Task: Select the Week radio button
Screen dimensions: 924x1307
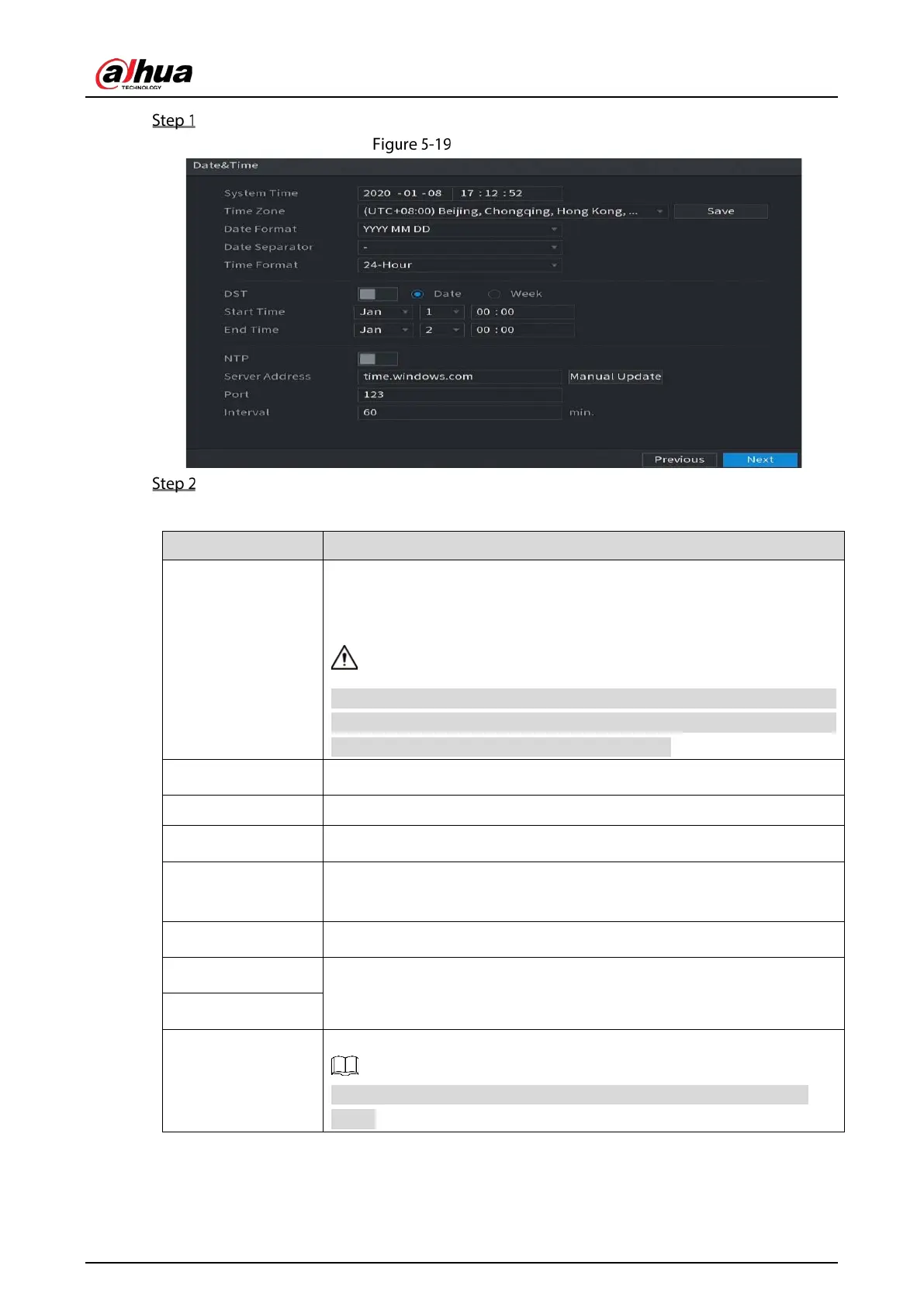Action: tap(493, 294)
